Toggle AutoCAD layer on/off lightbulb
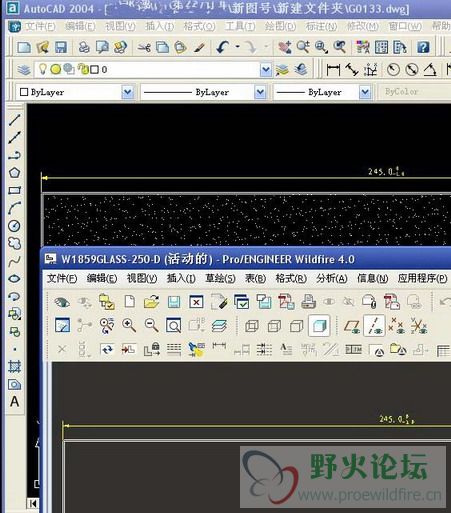451x513 pixels. coord(43,69)
